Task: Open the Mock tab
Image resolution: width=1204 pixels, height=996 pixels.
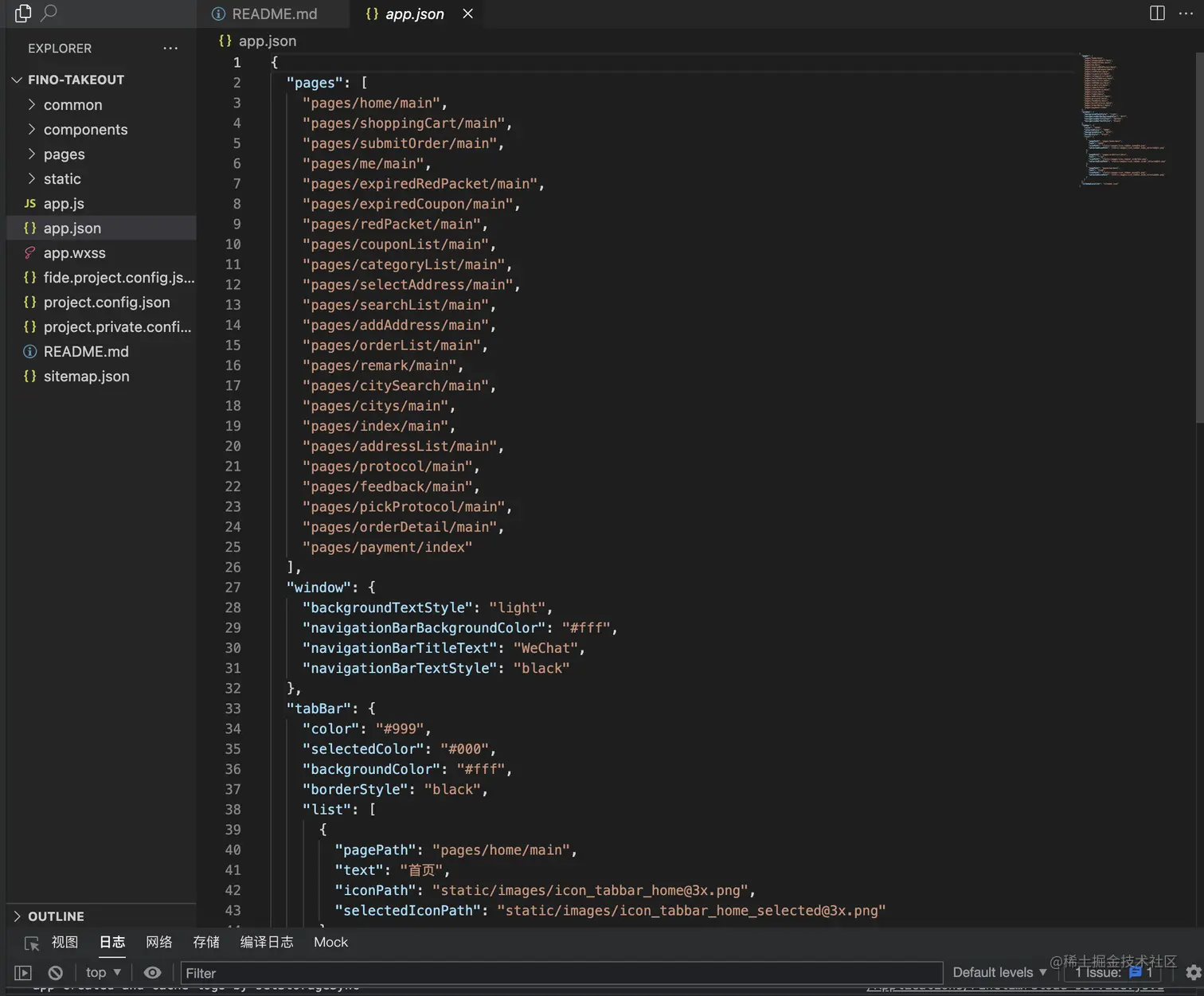Action: point(330,943)
